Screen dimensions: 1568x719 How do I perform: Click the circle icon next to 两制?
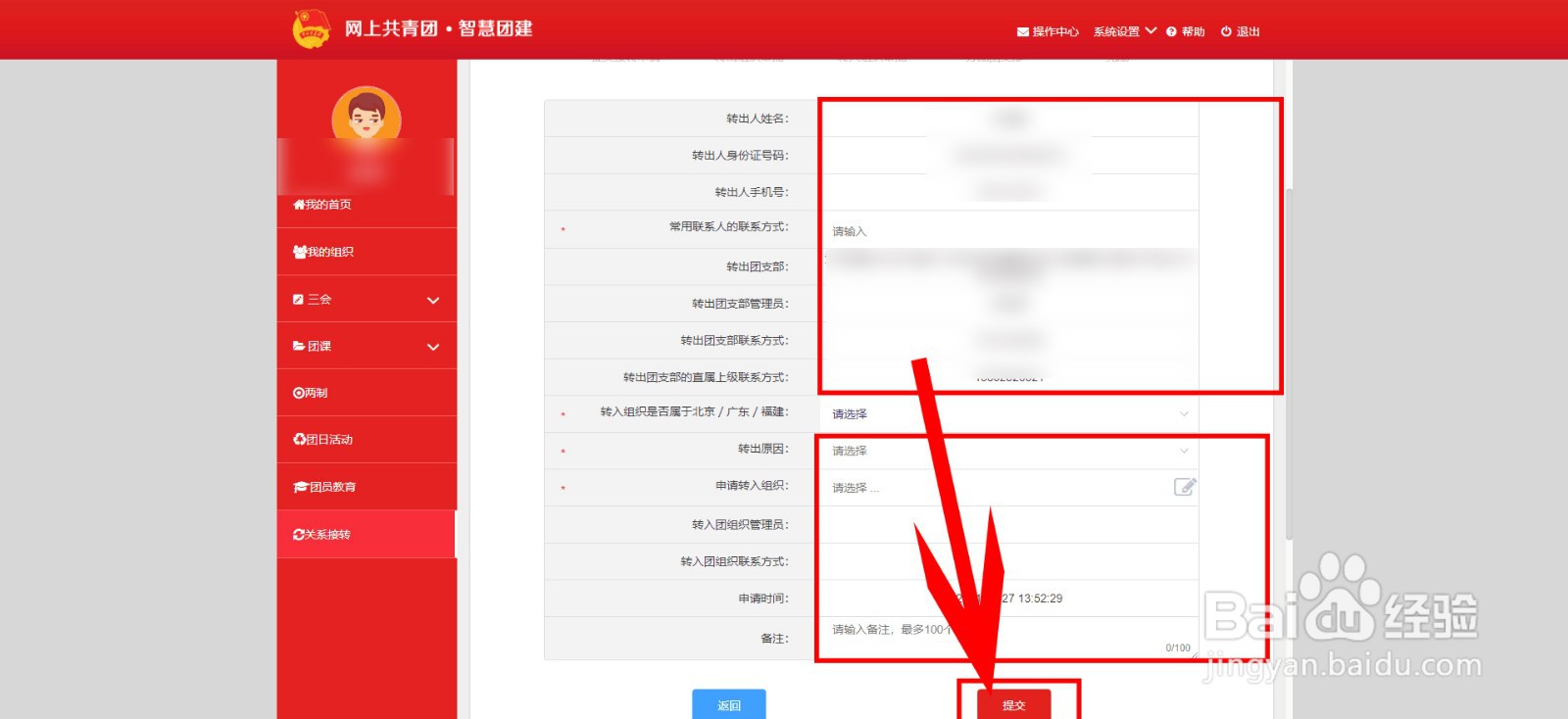[299, 393]
